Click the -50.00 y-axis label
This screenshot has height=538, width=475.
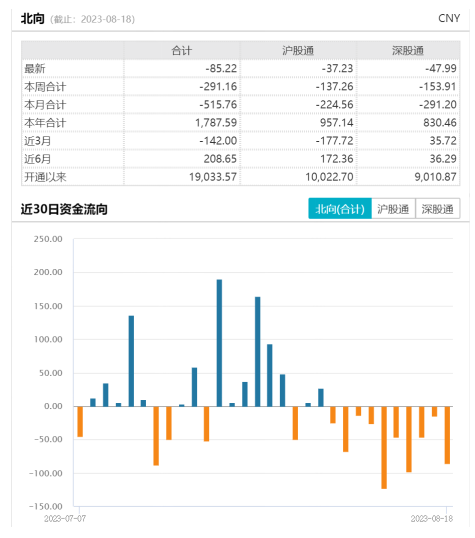[48, 439]
